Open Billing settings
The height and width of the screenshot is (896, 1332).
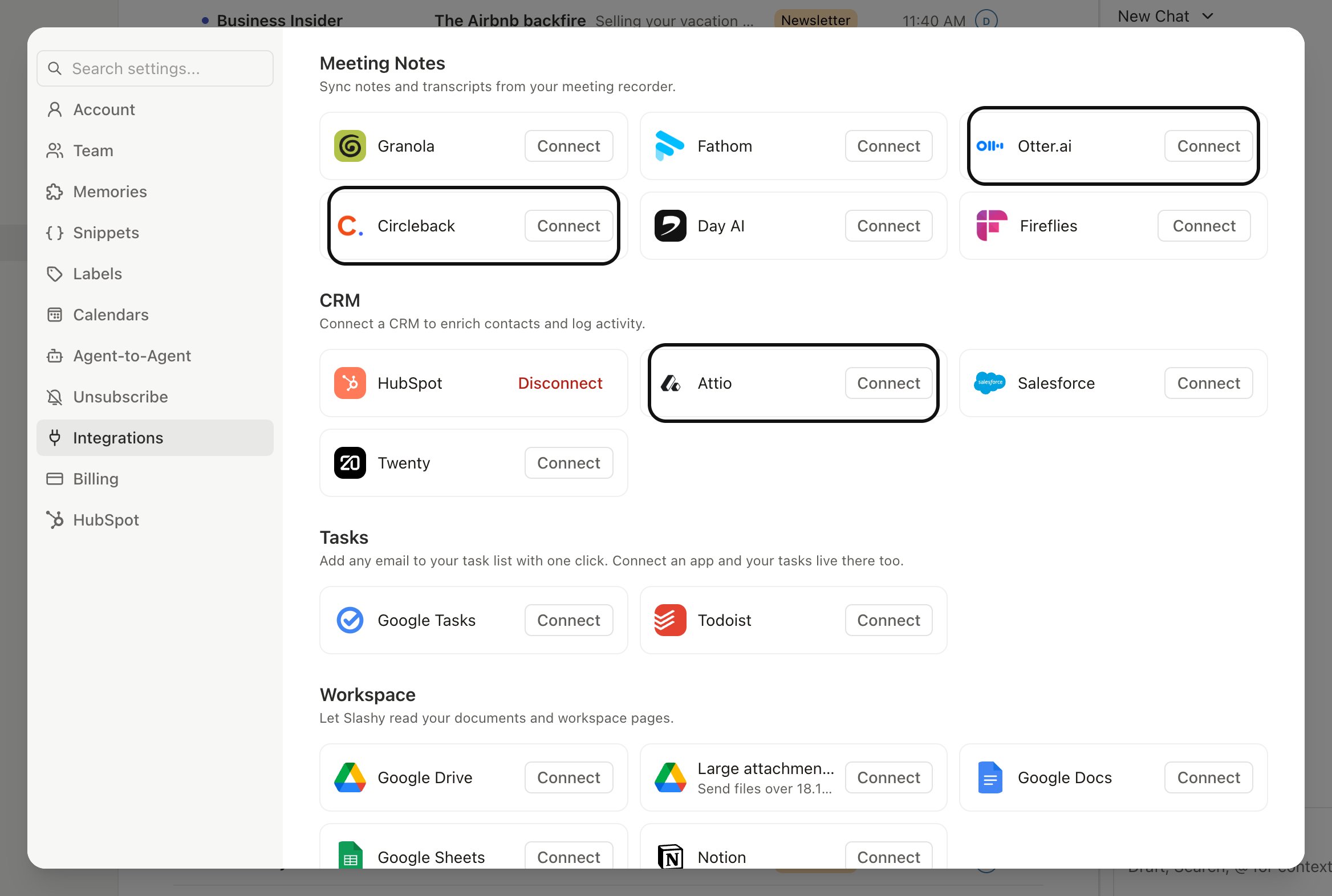point(155,479)
